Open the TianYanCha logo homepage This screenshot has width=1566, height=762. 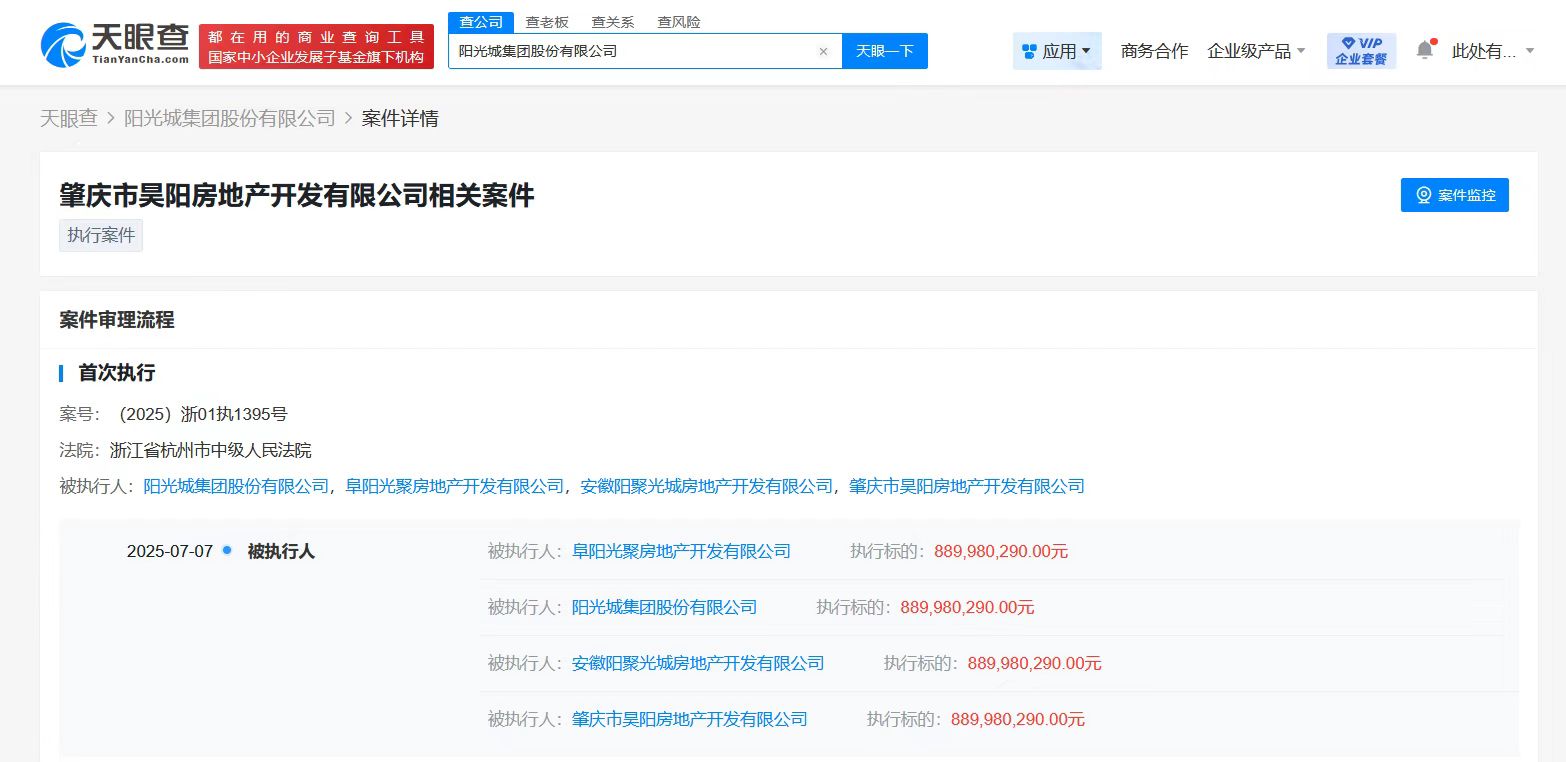click(x=115, y=44)
